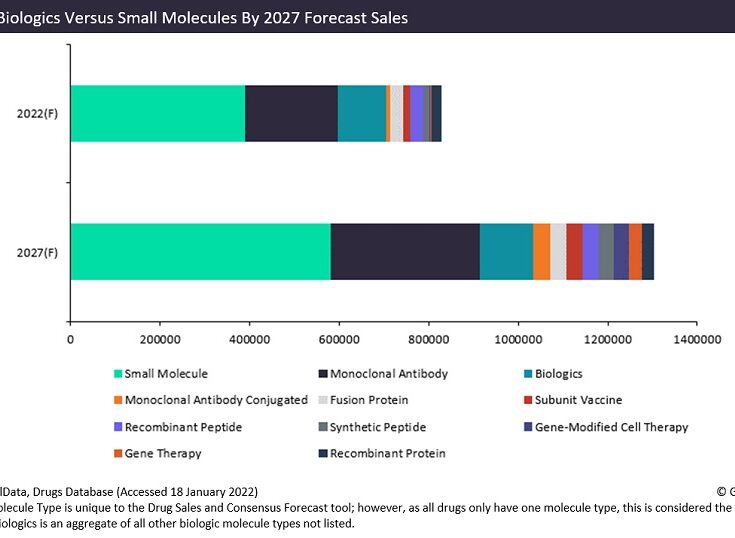
Task: Click the Recombinant Peptide legend swatch
Action: click(x=117, y=427)
